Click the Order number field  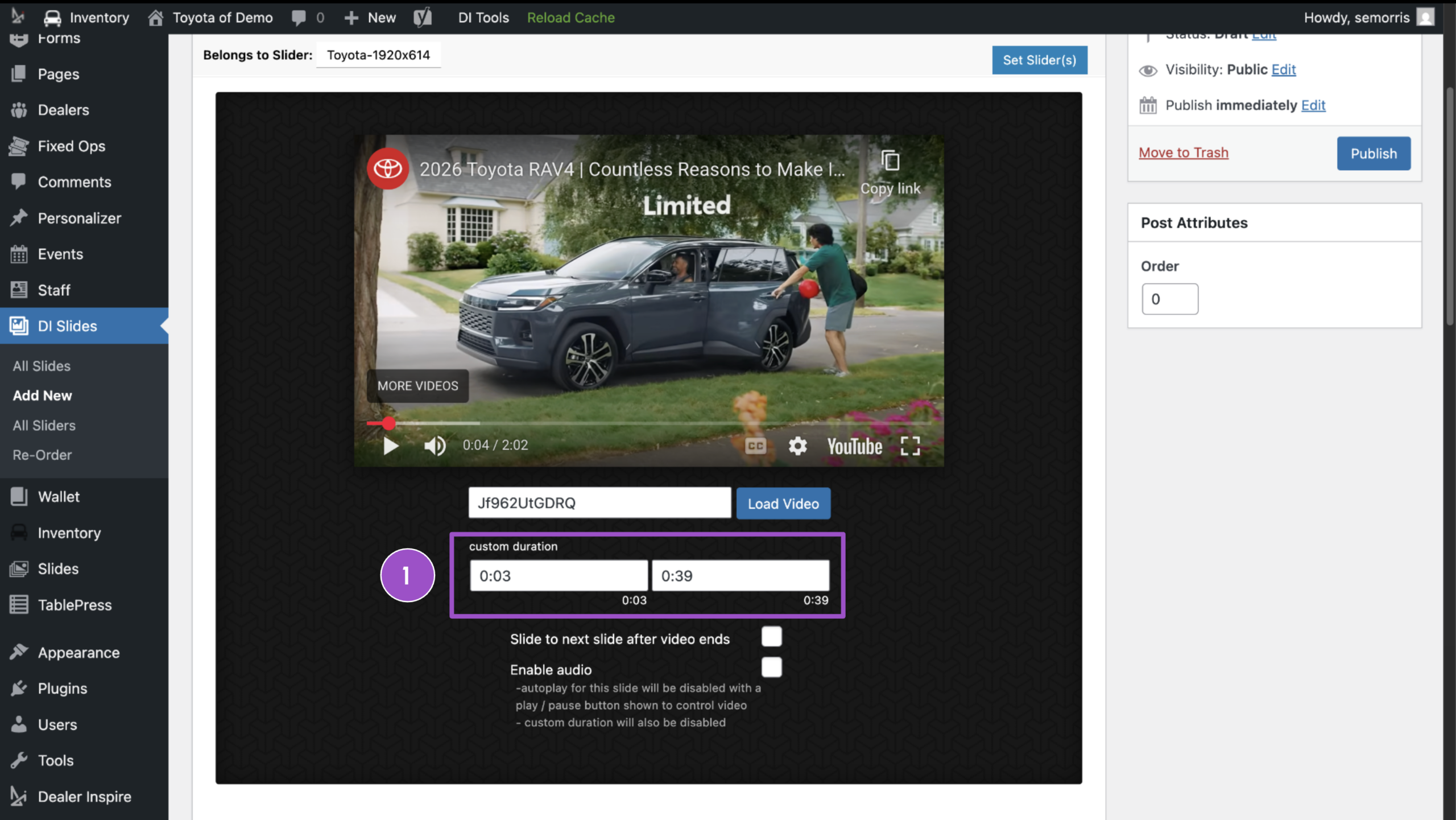pyautogui.click(x=1169, y=299)
